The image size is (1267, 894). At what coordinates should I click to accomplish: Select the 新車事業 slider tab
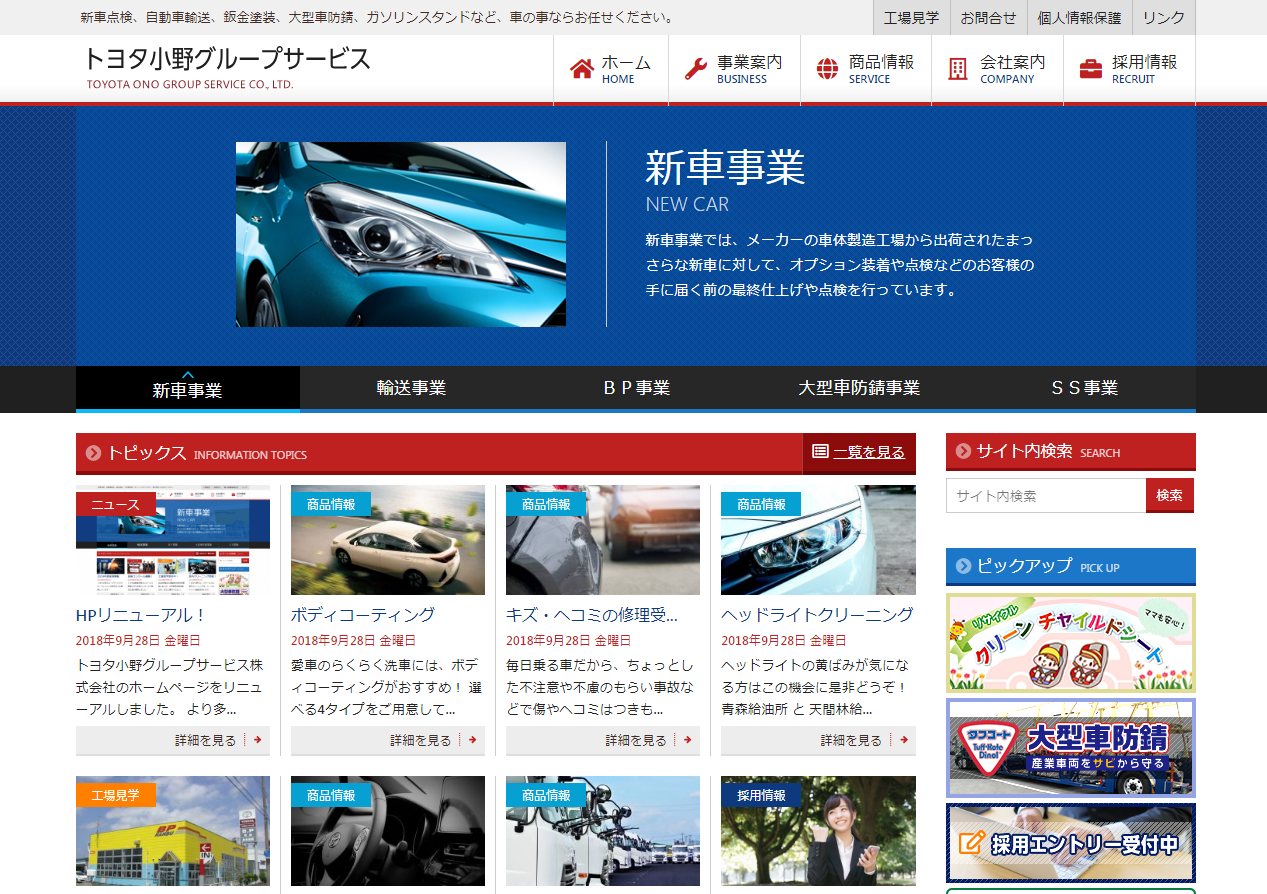tap(187, 389)
